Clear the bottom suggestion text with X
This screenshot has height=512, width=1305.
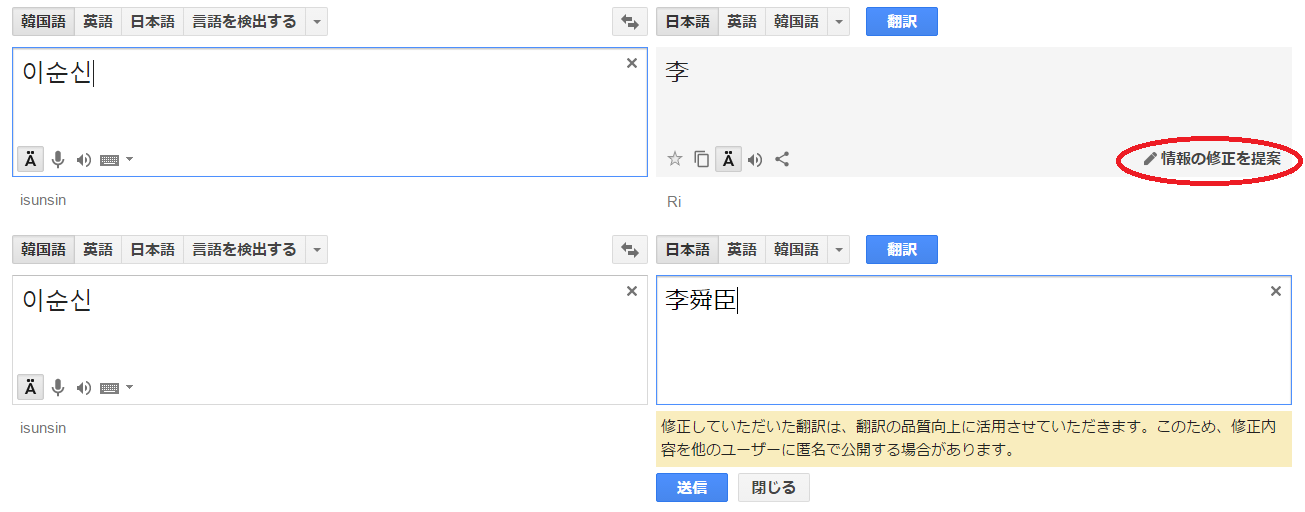1275,291
